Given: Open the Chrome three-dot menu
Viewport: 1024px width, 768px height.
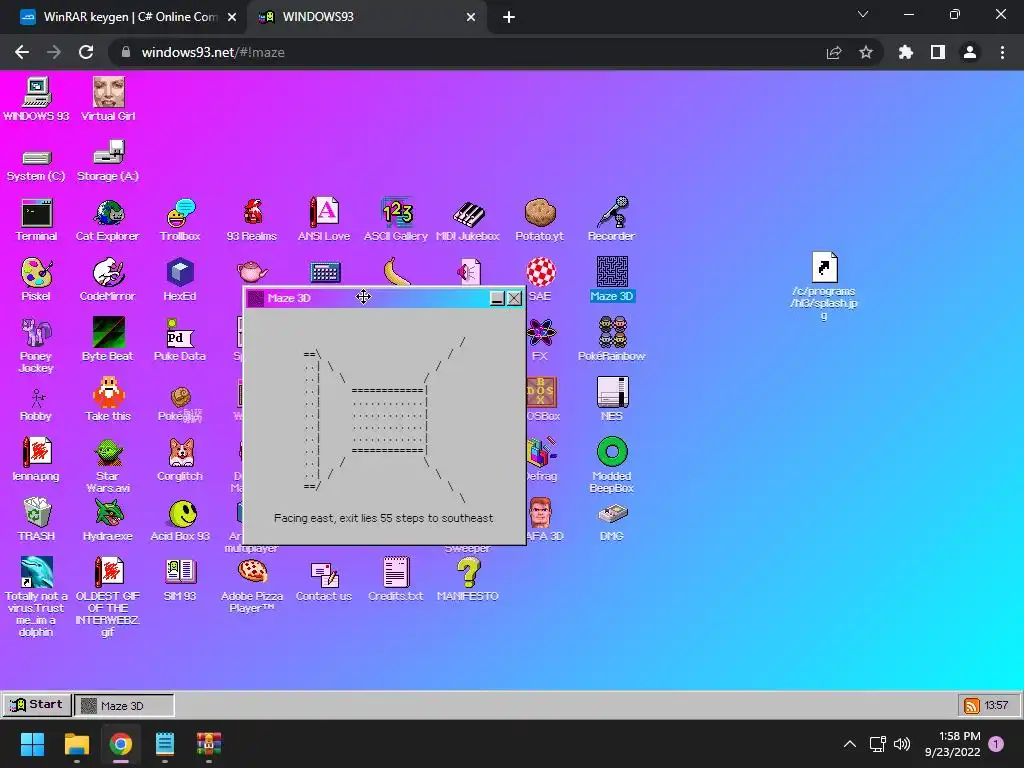Looking at the screenshot, I should pos(1002,52).
